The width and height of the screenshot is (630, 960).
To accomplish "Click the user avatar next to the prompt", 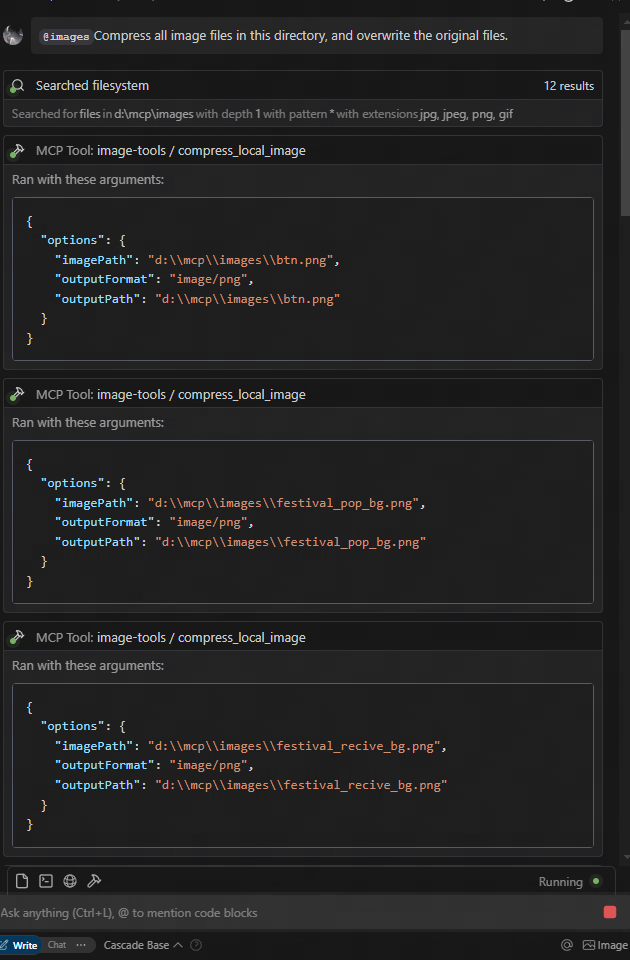I will (x=13, y=35).
